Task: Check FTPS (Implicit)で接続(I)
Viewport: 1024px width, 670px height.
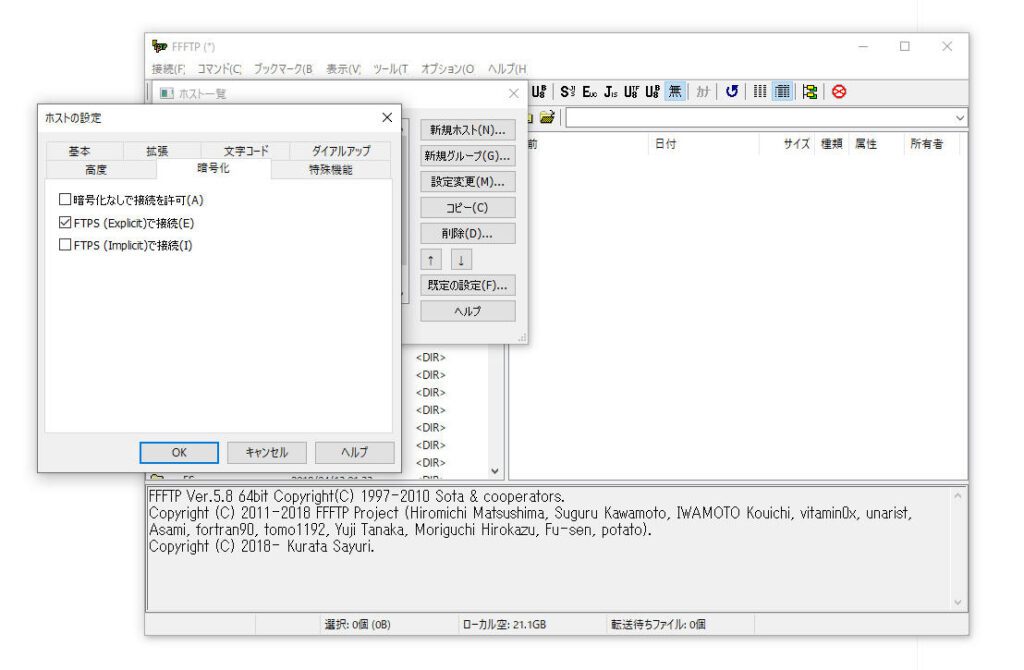Action: coord(125,246)
